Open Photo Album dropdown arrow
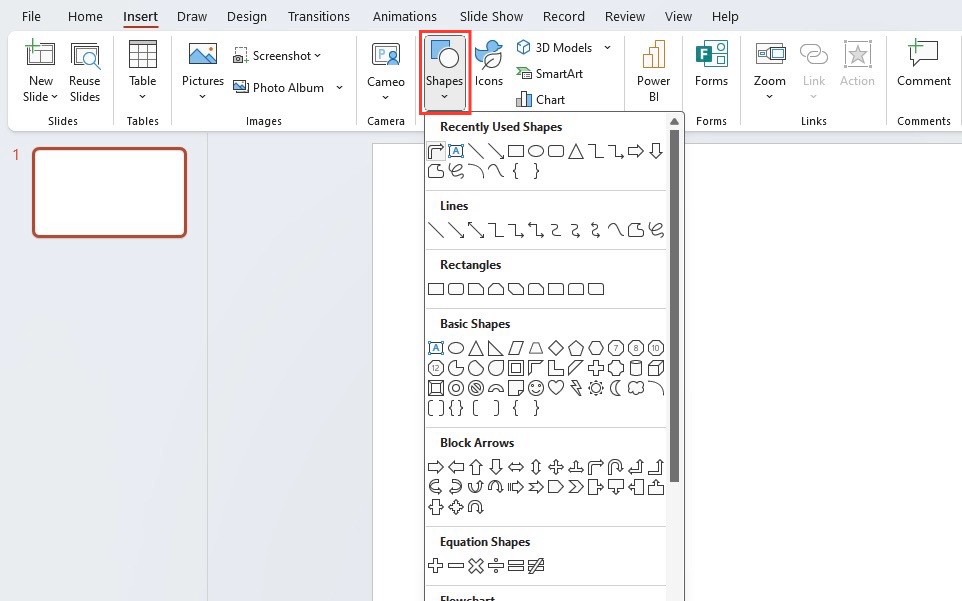The image size is (962, 601). pos(339,88)
